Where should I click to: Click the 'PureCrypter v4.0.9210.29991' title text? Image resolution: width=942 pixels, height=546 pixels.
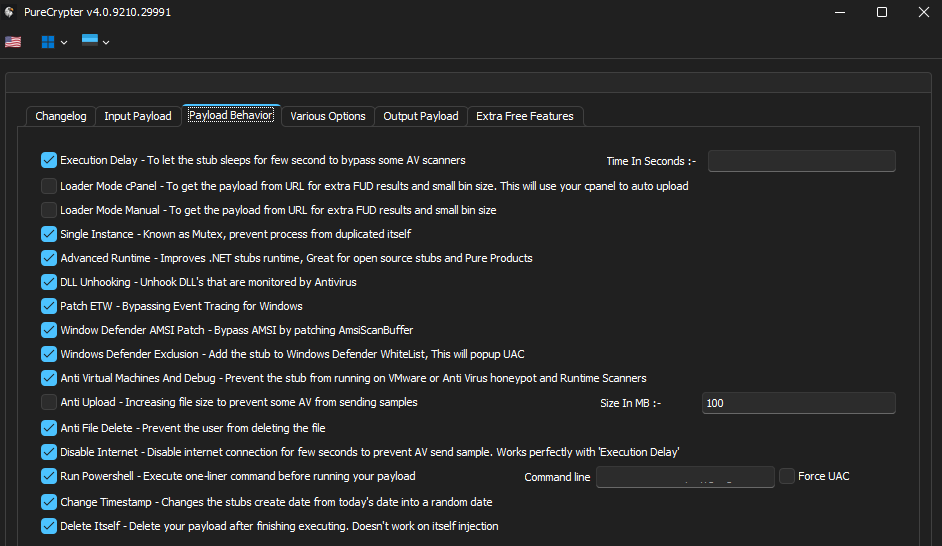(x=97, y=12)
